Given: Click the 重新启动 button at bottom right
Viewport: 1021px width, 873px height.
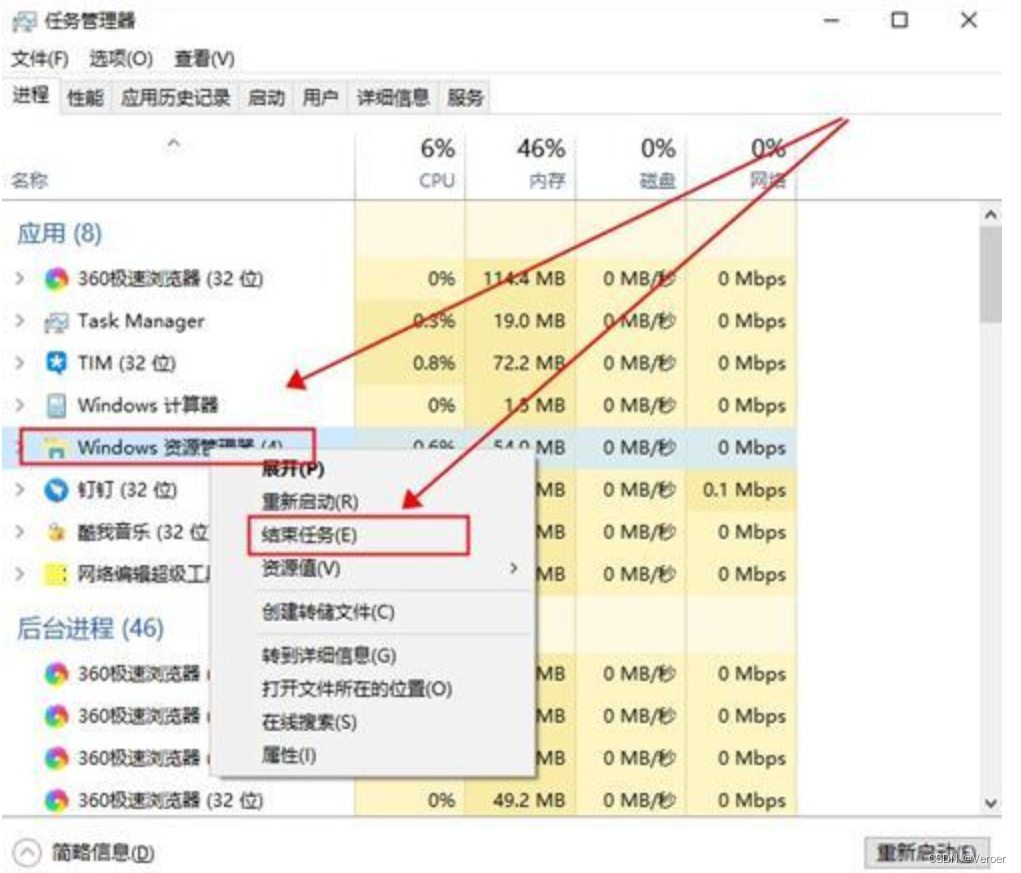Looking at the screenshot, I should [x=928, y=852].
